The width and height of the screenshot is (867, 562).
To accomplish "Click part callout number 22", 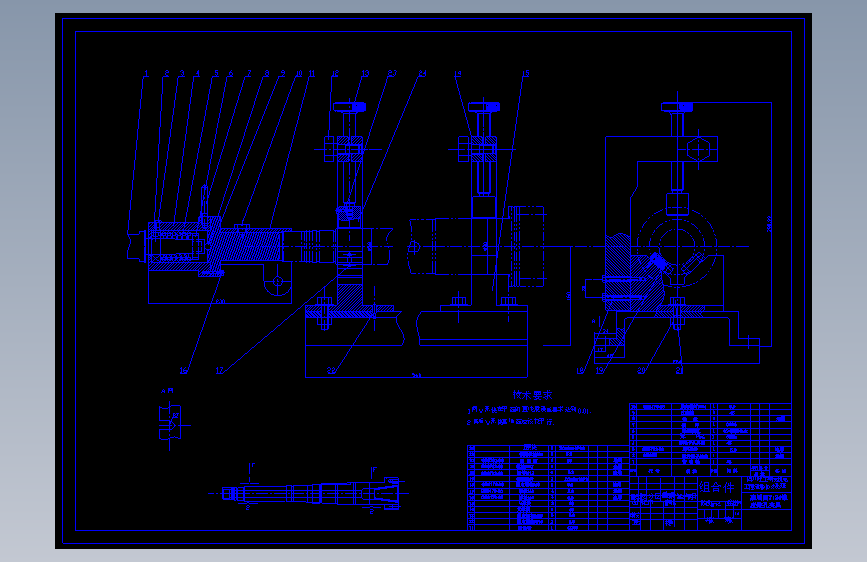I will pos(331,371).
